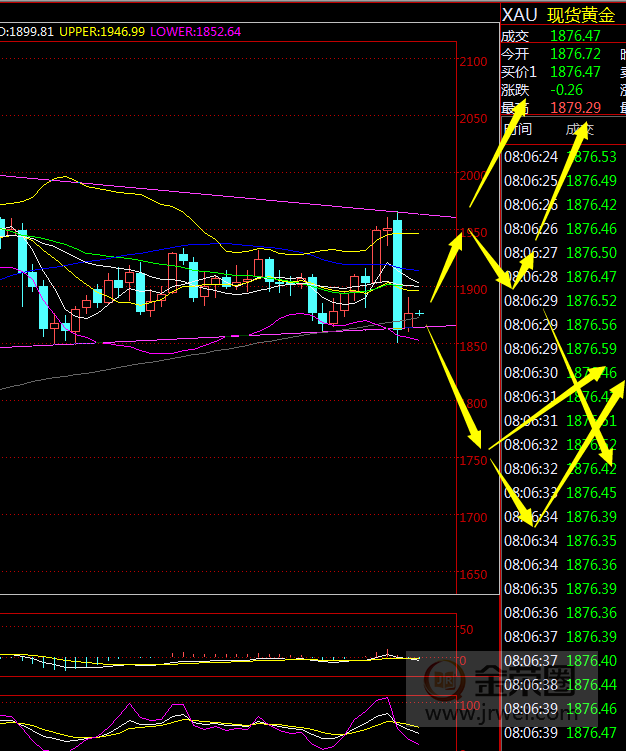Image resolution: width=626 pixels, height=751 pixels.
Task: Select the 今开 value 1876.72
Action: 575,54
